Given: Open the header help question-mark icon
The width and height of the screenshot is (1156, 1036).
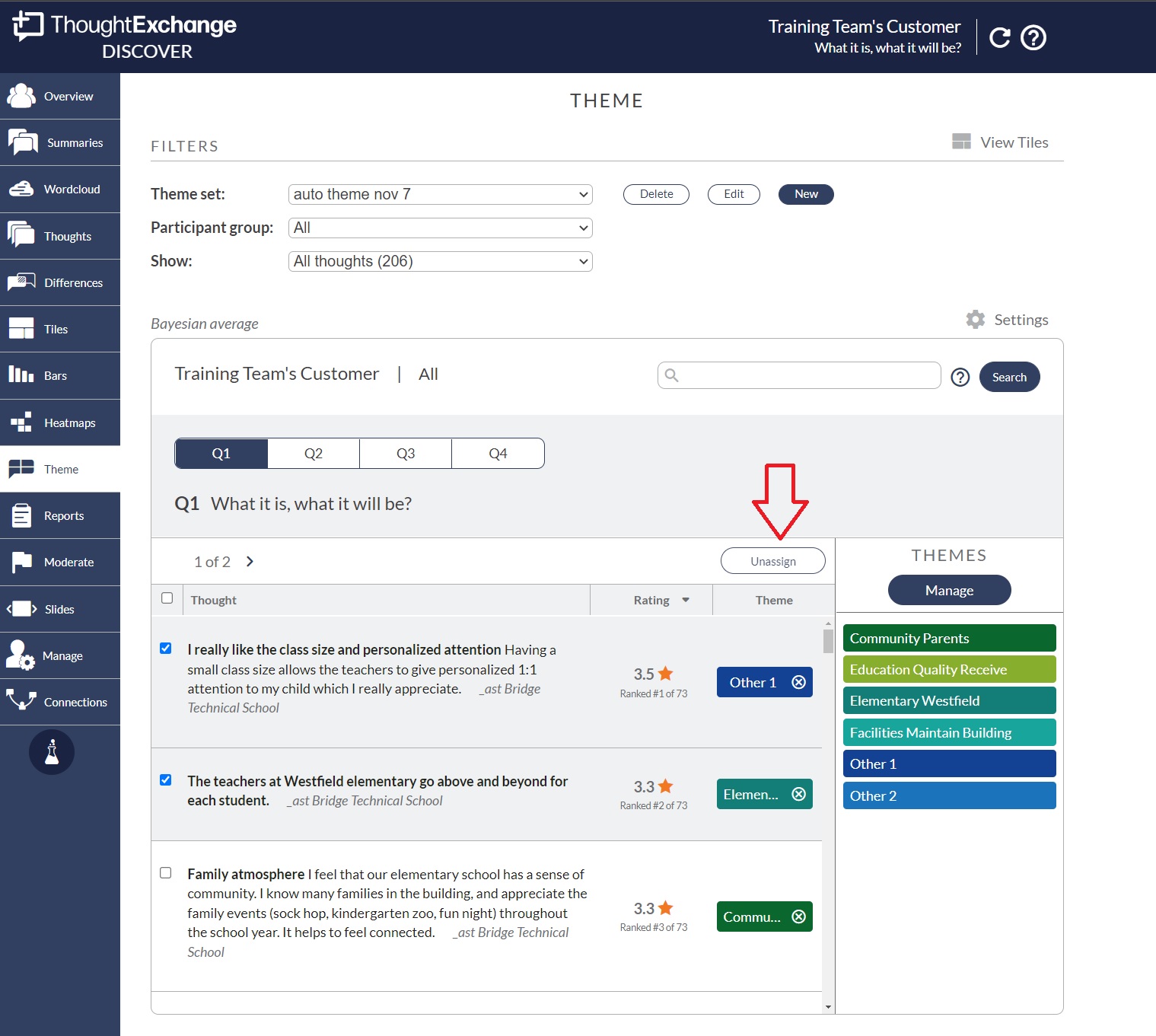Looking at the screenshot, I should [x=1033, y=37].
